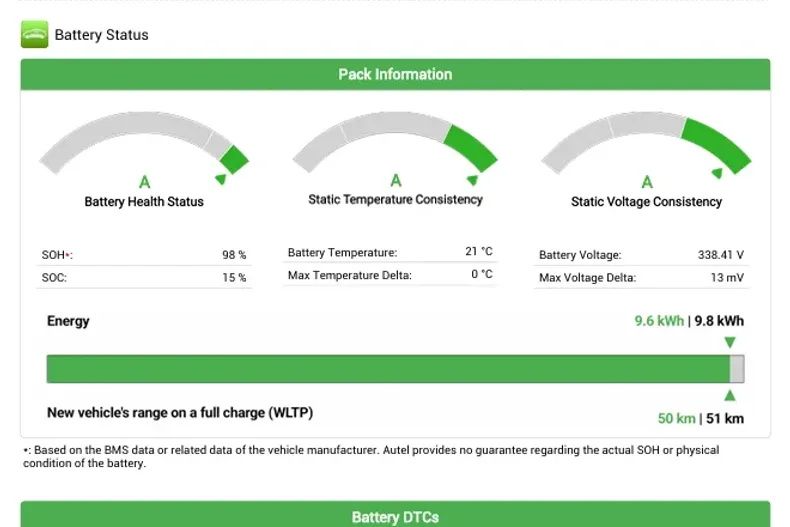790x527 pixels.
Task: Click the down-pointing marker above Energy bar
Action: pos(730,343)
